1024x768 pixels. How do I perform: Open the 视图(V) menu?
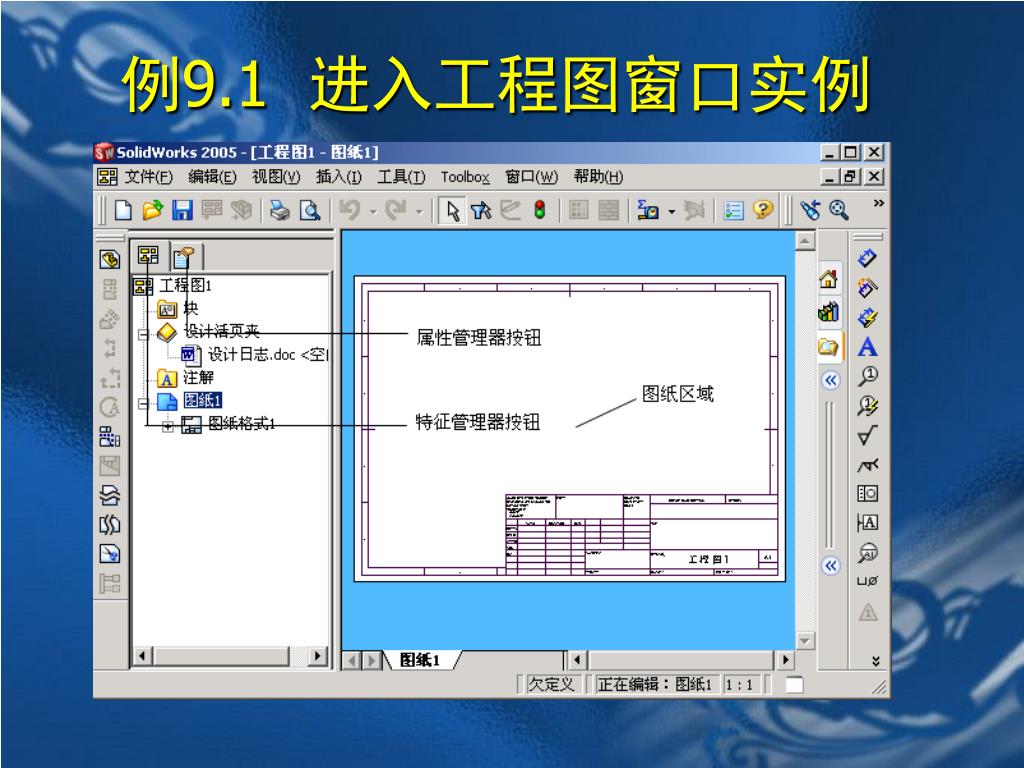pos(276,176)
